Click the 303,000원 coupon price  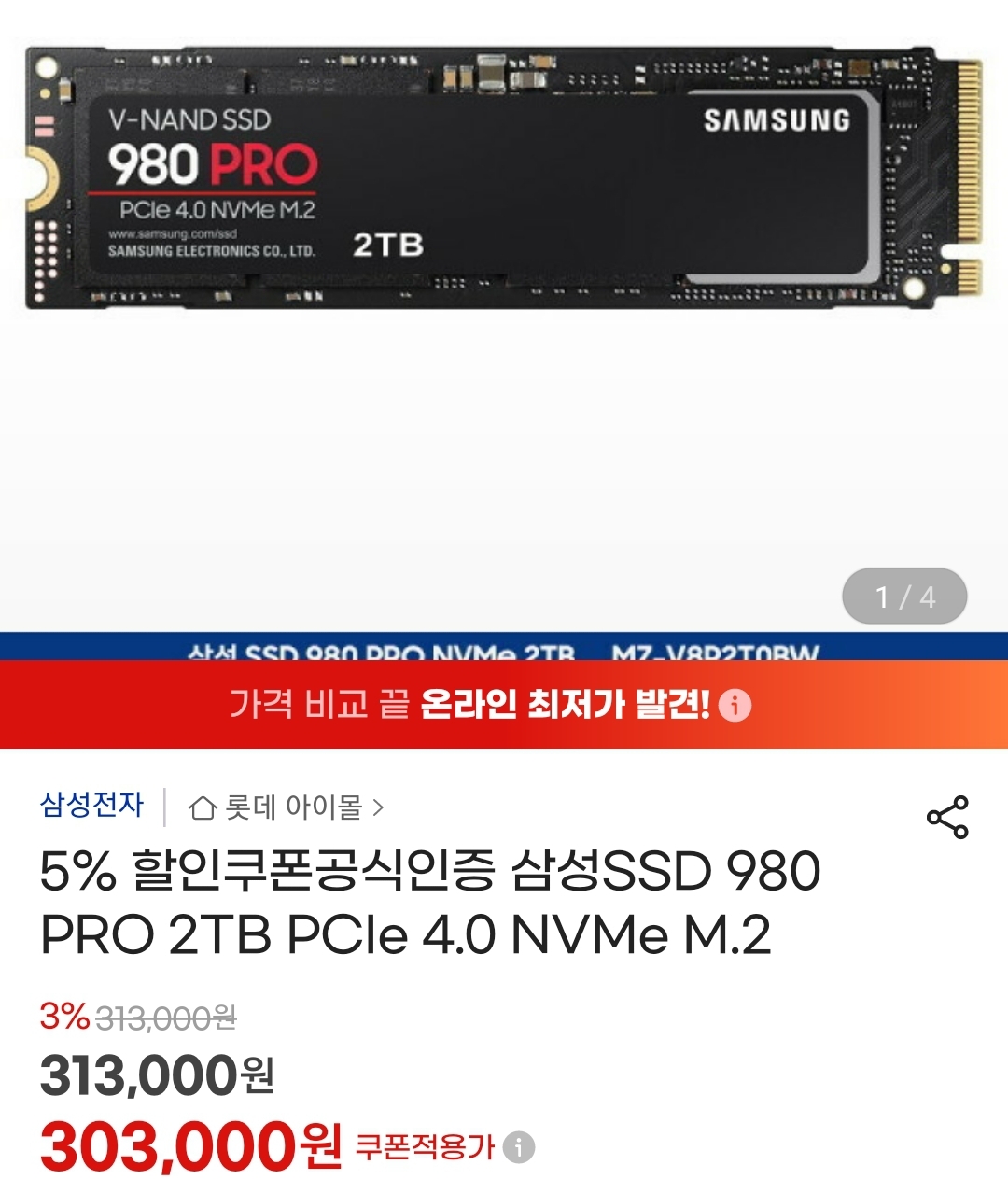[x=191, y=1147]
